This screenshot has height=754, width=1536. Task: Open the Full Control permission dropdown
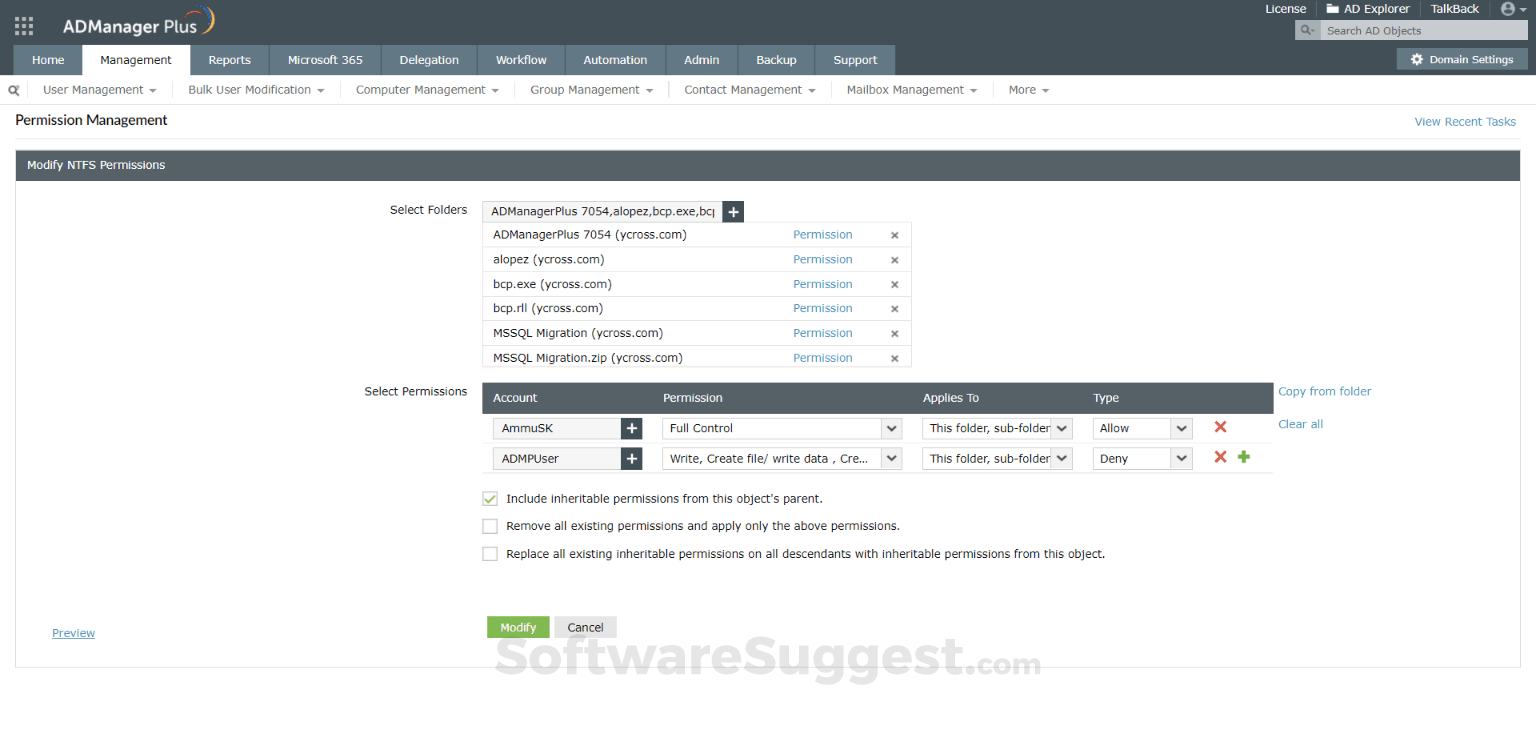(890, 427)
